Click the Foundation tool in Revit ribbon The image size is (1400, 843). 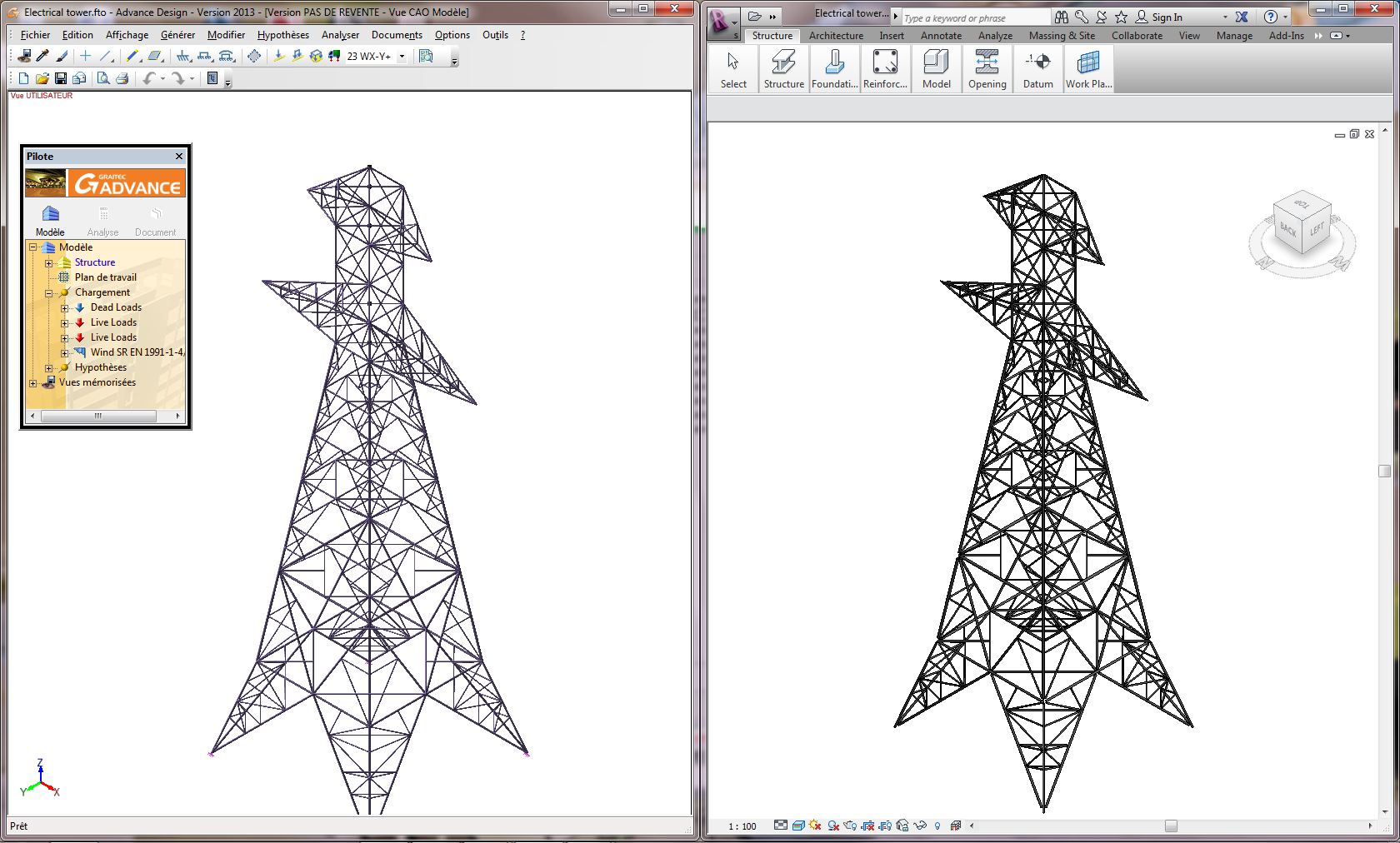(834, 68)
